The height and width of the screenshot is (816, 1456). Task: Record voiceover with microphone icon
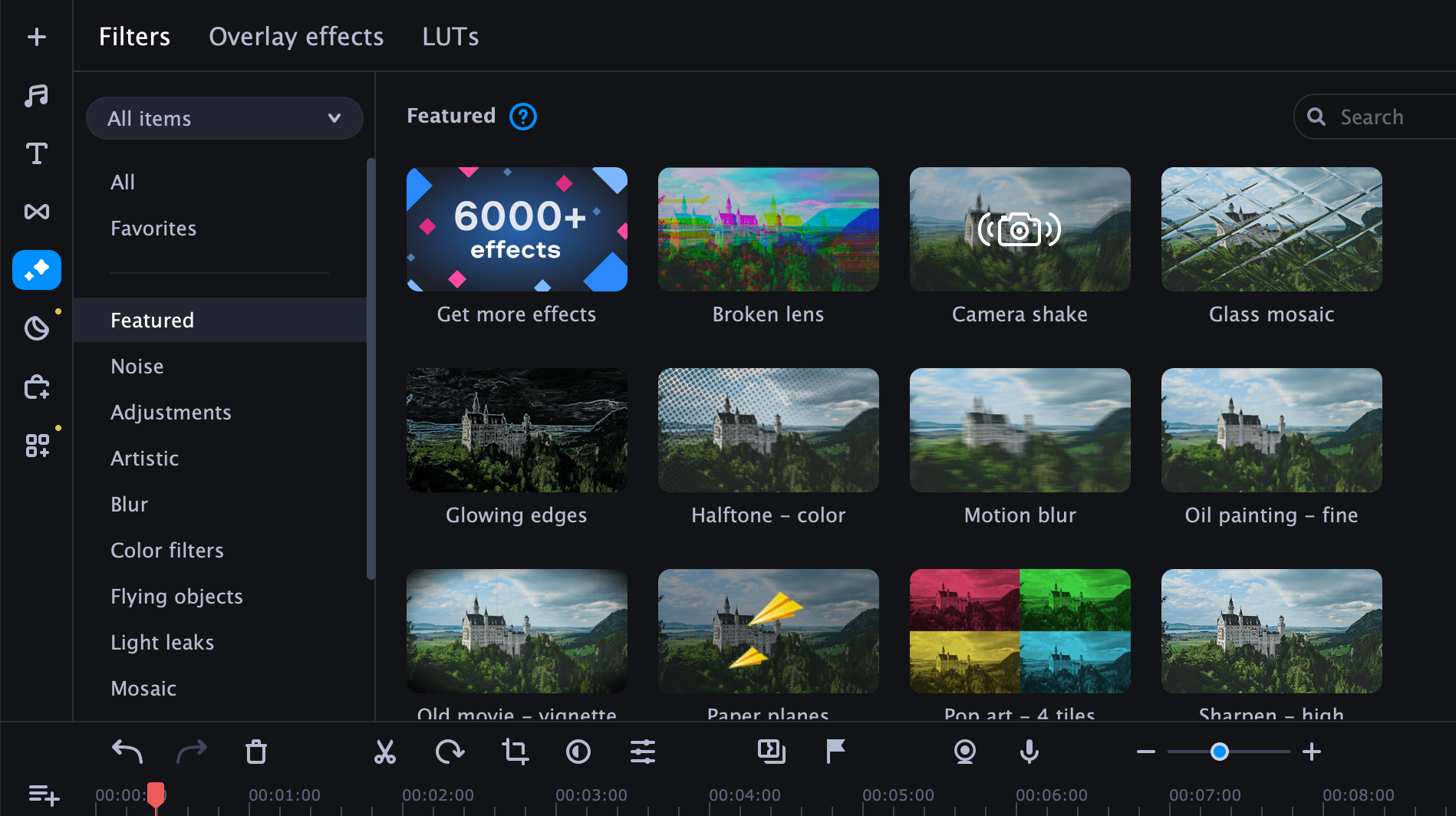(1029, 752)
